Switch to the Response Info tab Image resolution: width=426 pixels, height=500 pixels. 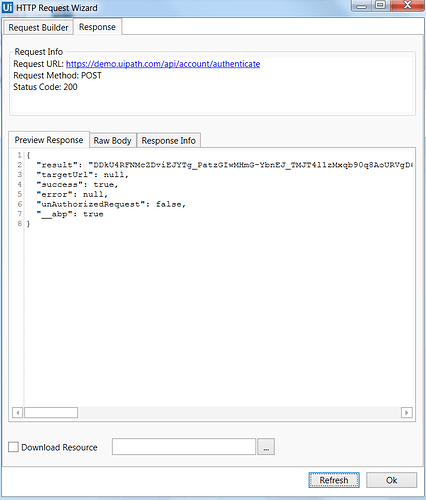[x=169, y=141]
